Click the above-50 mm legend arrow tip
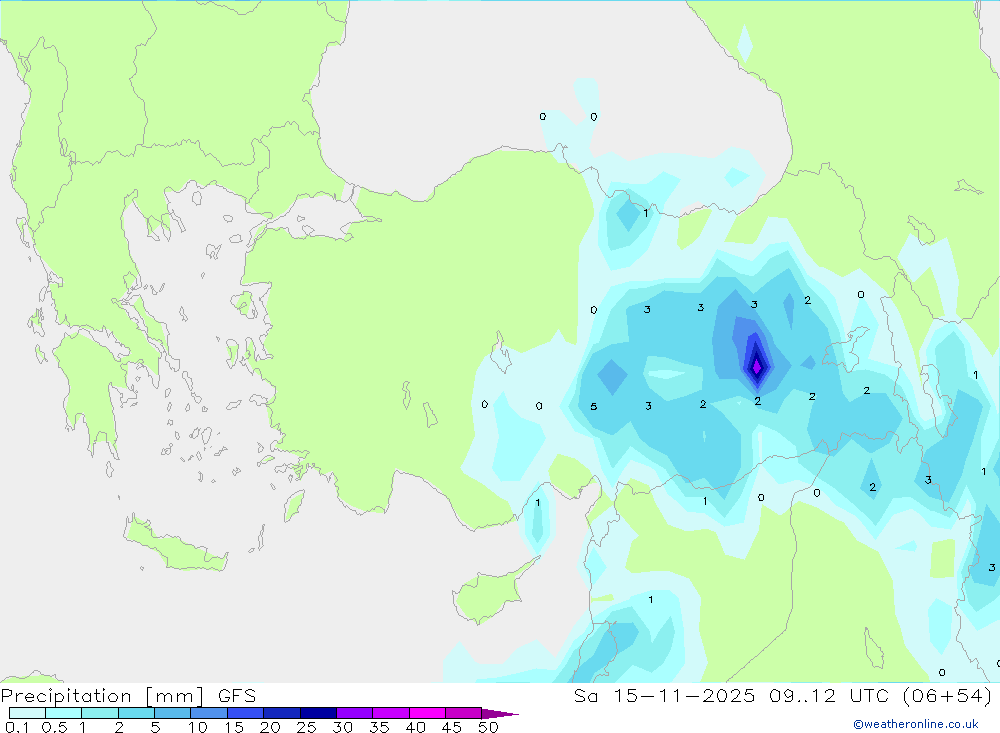 click(499, 714)
